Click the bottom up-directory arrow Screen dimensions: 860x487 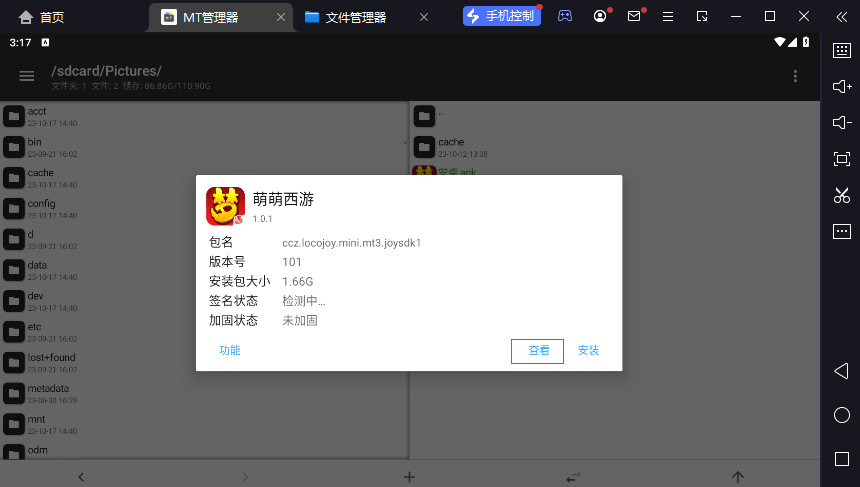pos(738,477)
